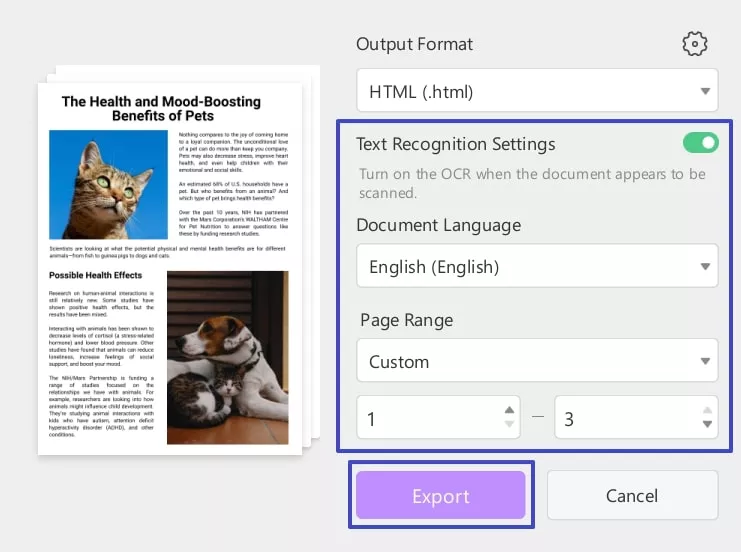The width and height of the screenshot is (741, 552).
Task: Click the 'Document Language' label
Action: pos(439,225)
